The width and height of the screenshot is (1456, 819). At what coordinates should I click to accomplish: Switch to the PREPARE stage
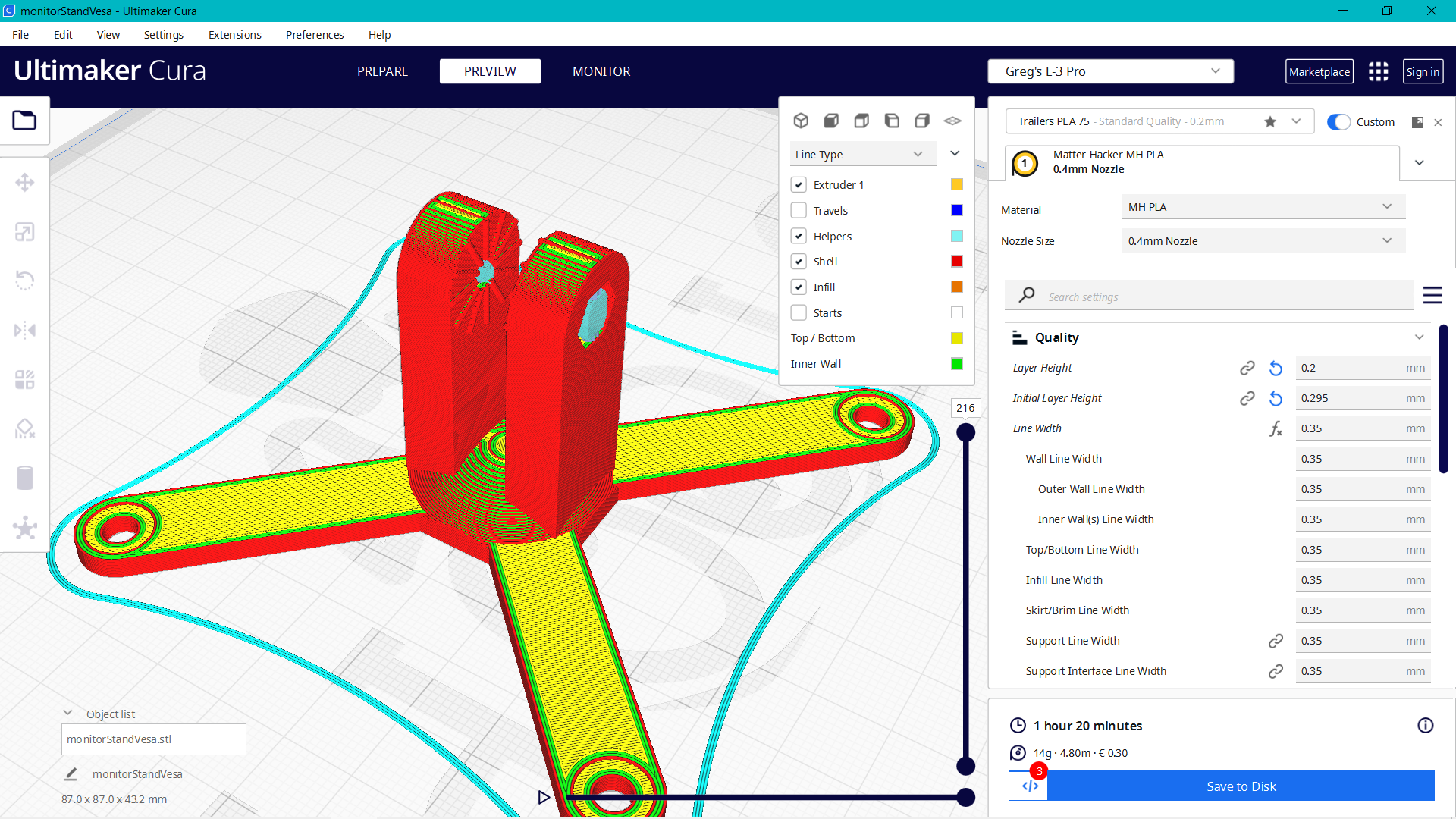click(x=382, y=71)
